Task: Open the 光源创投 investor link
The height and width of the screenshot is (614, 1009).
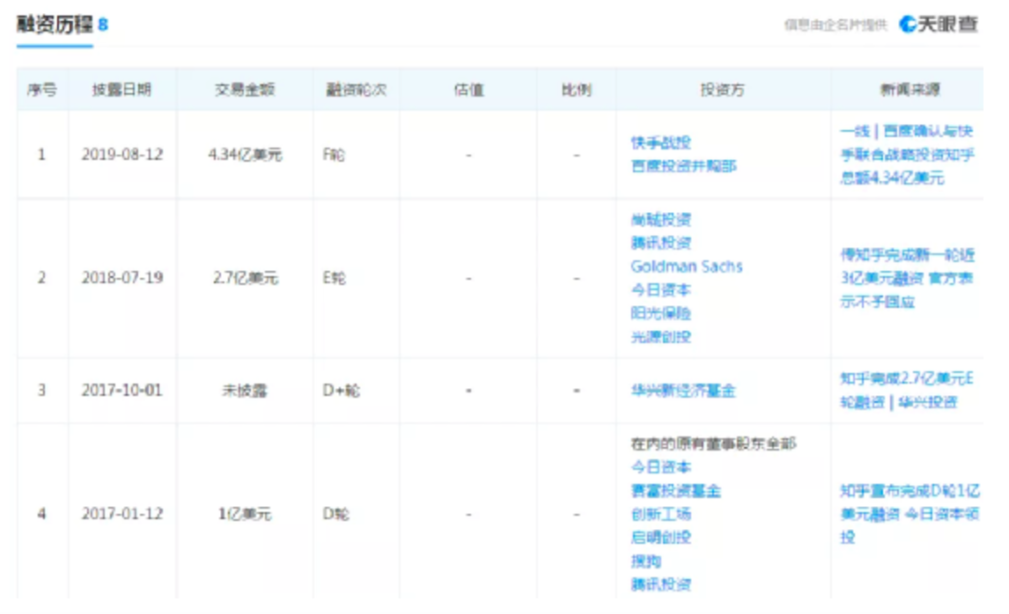Action: click(660, 337)
